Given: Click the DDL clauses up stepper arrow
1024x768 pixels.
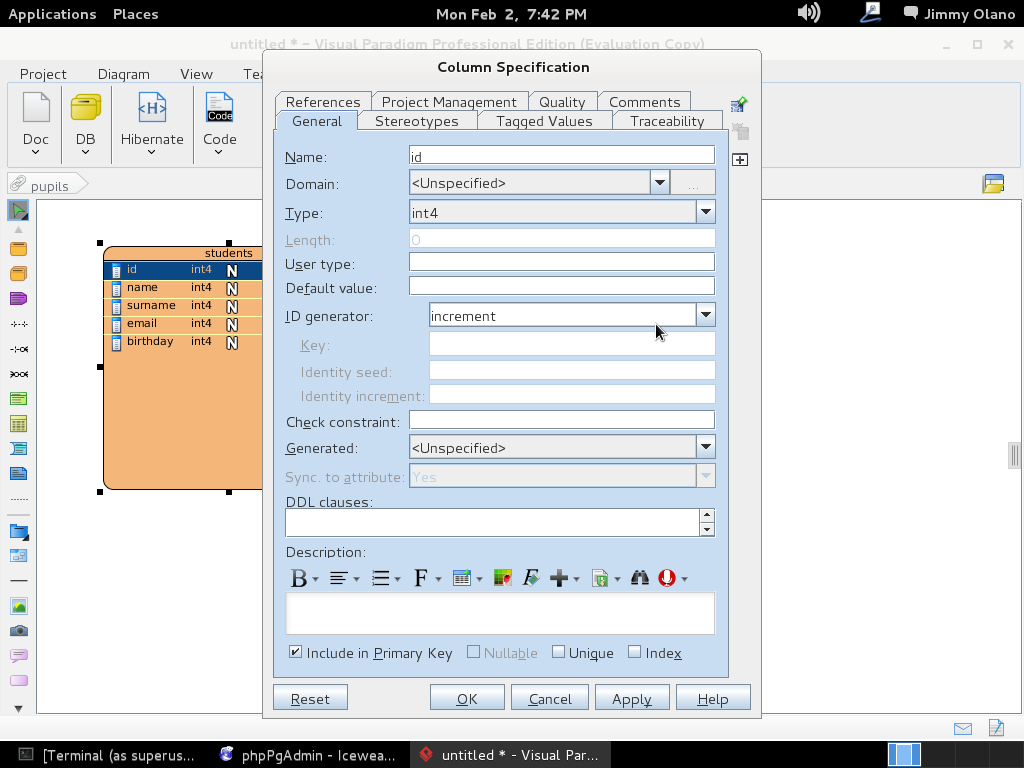Looking at the screenshot, I should 707,516.
